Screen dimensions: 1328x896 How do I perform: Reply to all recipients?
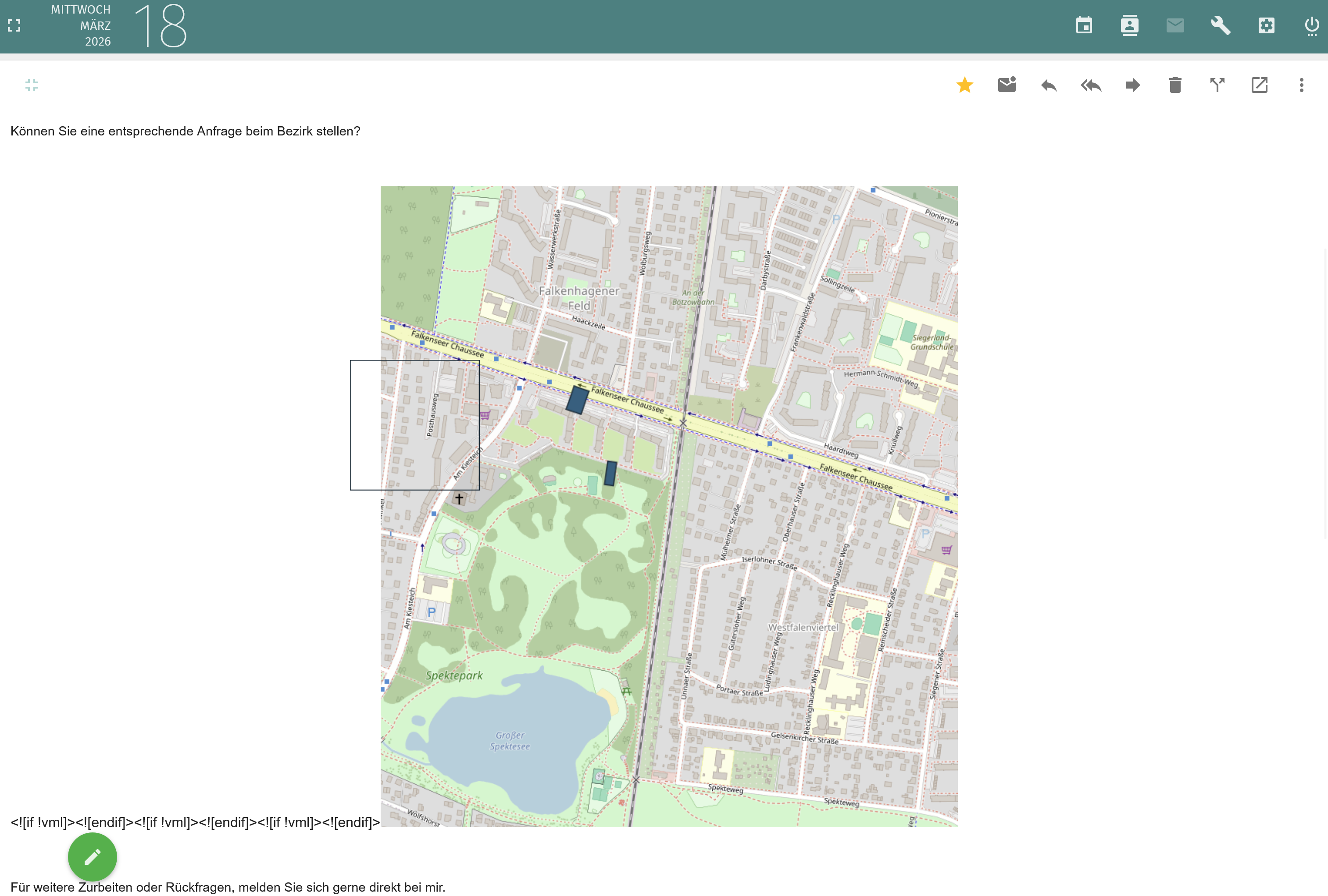(x=1091, y=85)
